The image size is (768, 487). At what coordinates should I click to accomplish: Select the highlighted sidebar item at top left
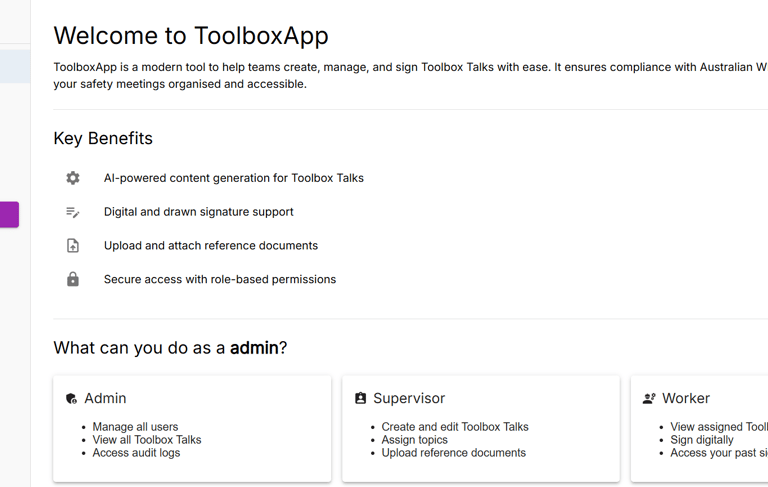click(15, 66)
